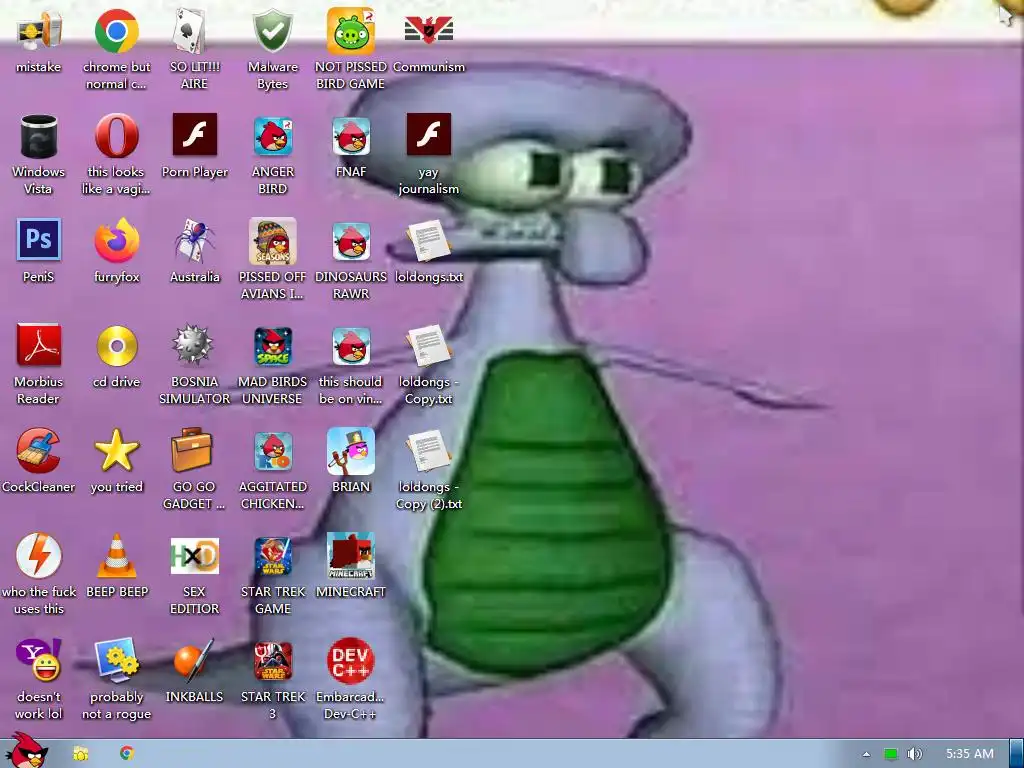Open Chrome from the taskbar
1024x768 pixels.
pos(127,753)
